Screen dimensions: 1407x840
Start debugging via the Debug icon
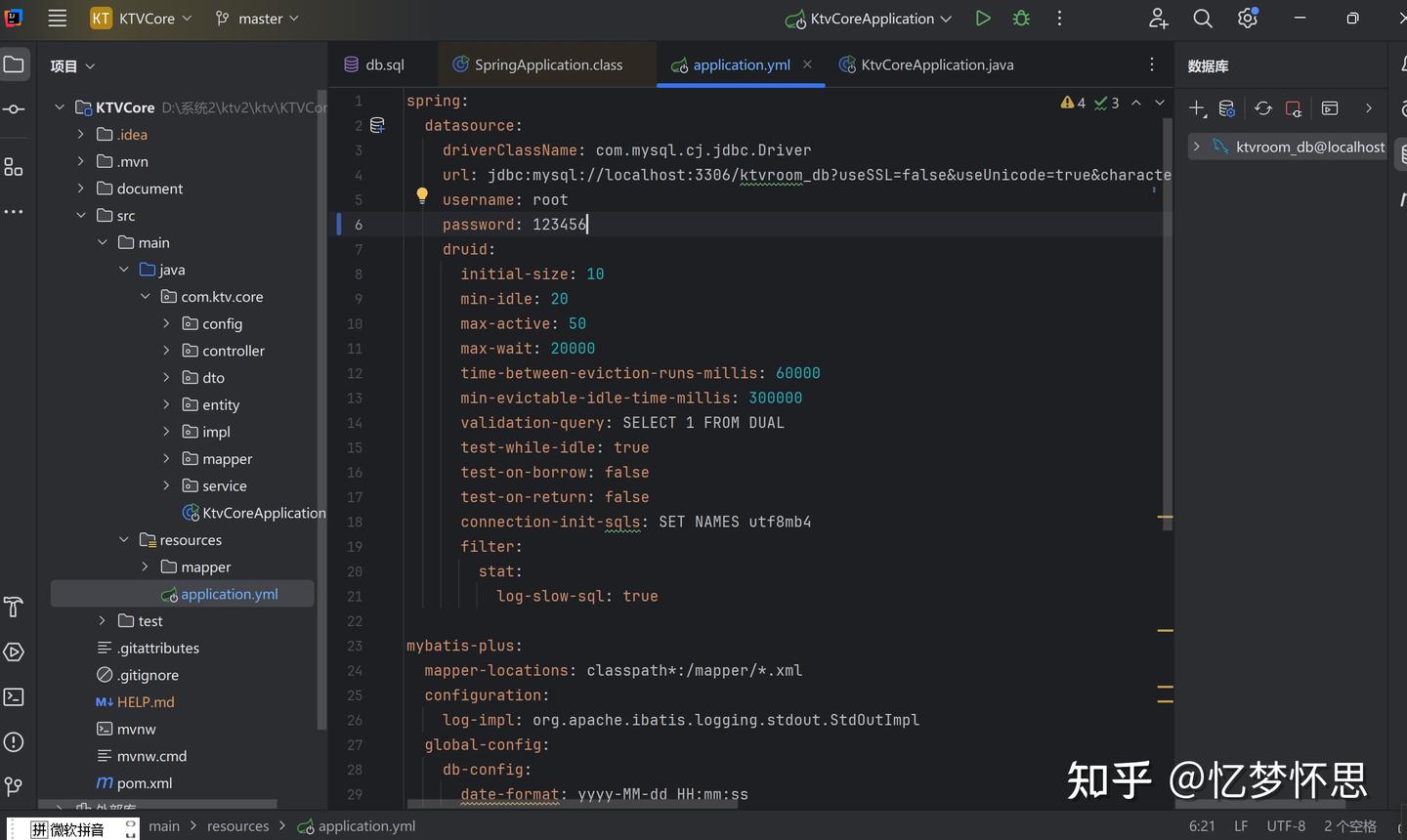point(1019,18)
